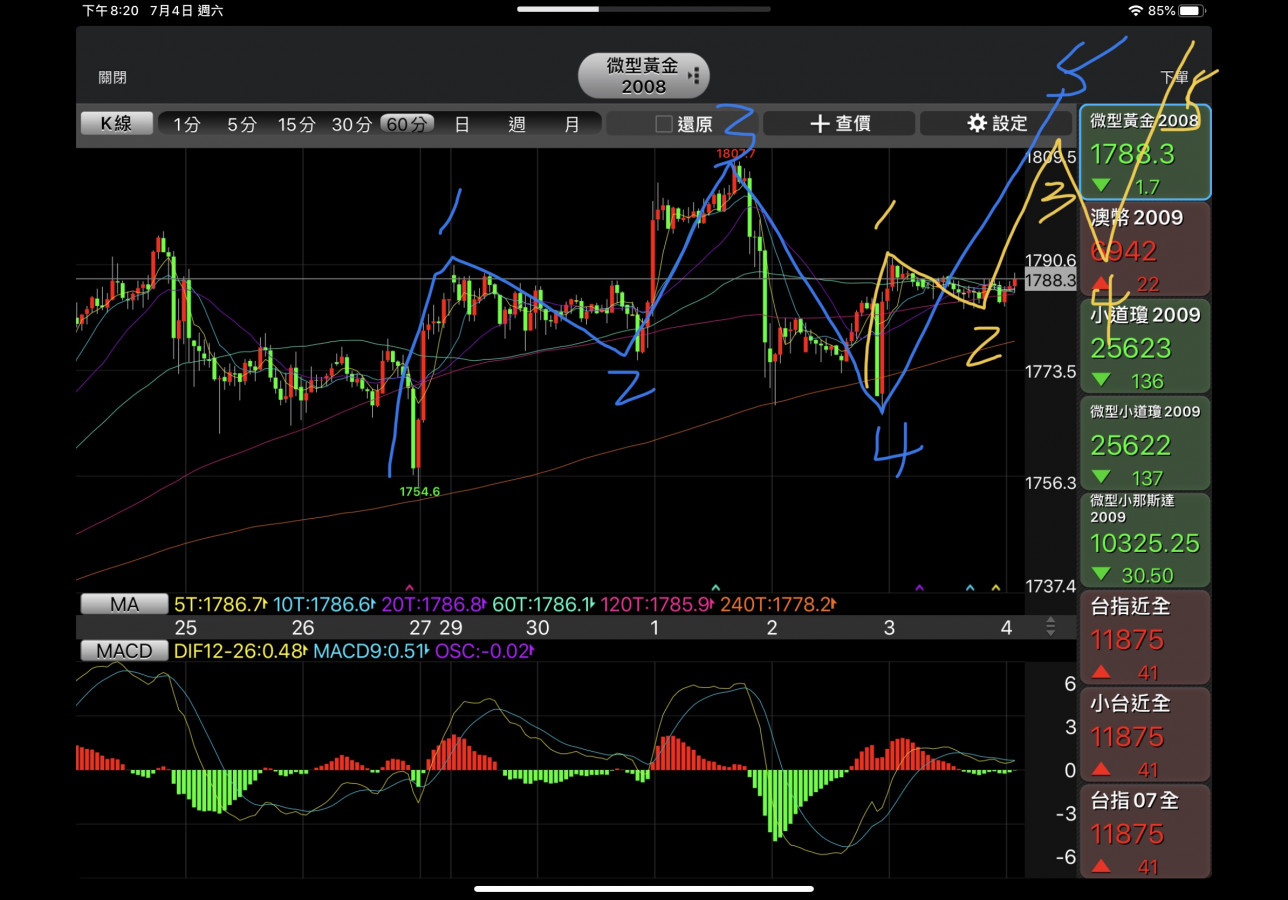Switch the chart to the 60分 interval
Viewport: 1288px width, 900px height.
pyautogui.click(x=407, y=124)
